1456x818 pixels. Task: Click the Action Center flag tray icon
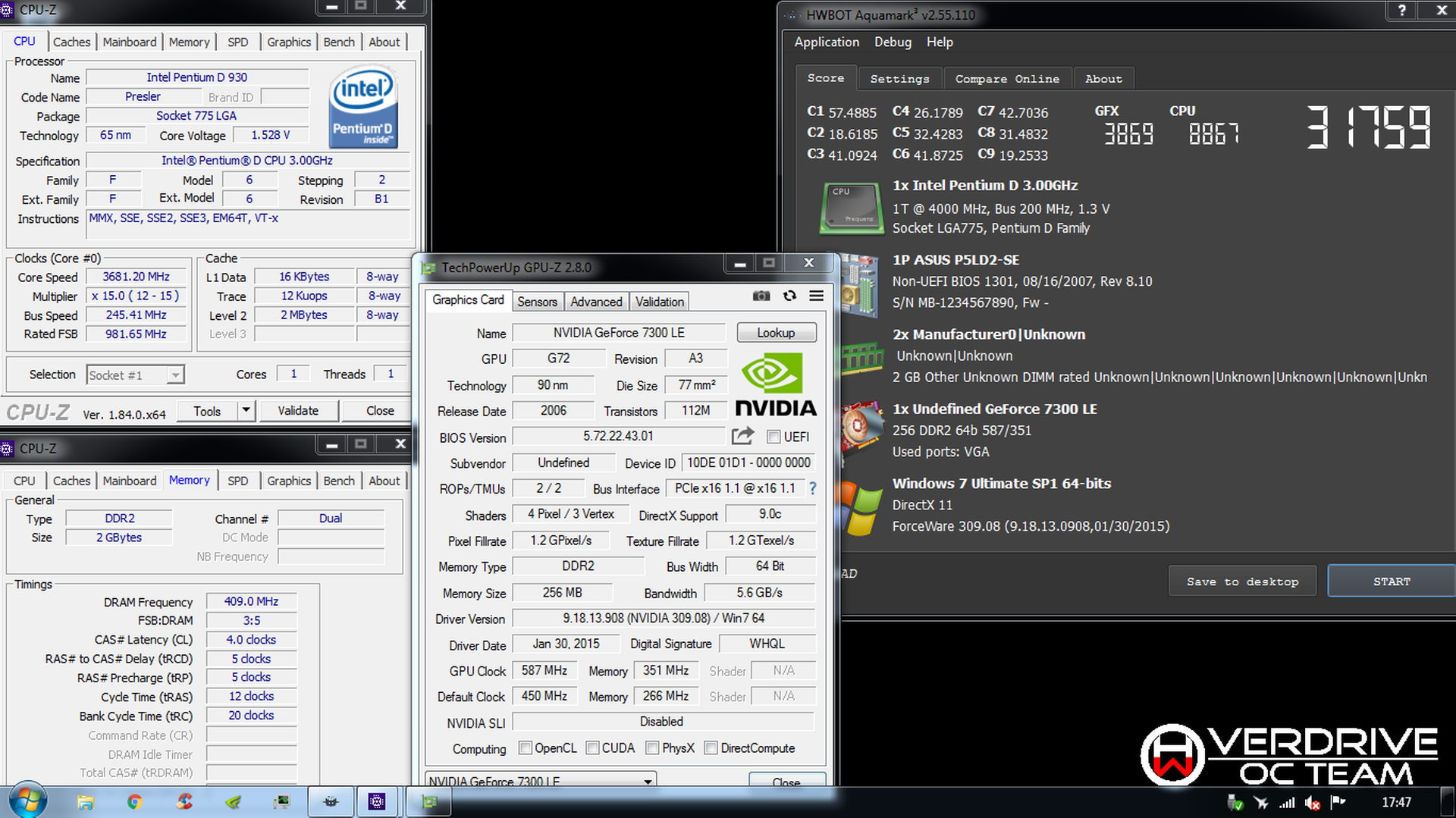[1338, 802]
